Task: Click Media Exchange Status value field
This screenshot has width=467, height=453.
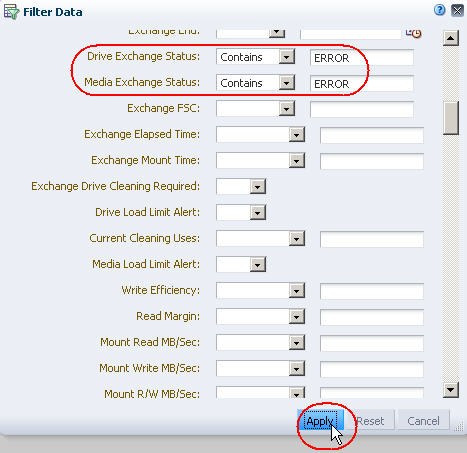Action: [362, 84]
